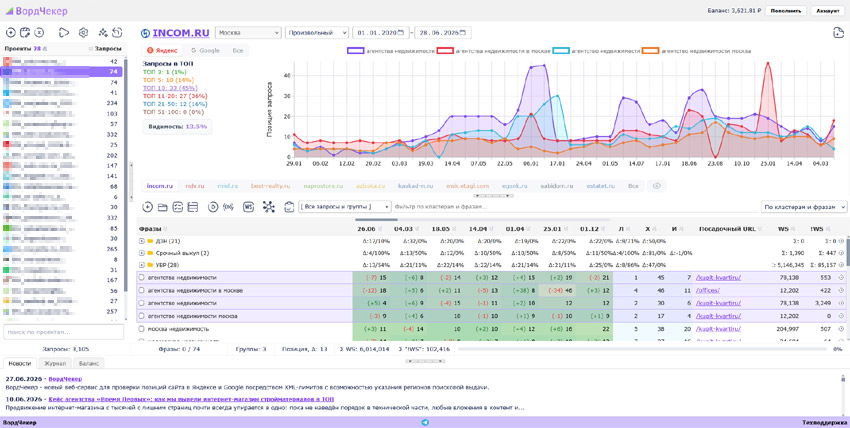Viewport: 850px width, 428px height.
Task: Click the WS frequency icon in phrases toolbar
Action: [x=248, y=206]
